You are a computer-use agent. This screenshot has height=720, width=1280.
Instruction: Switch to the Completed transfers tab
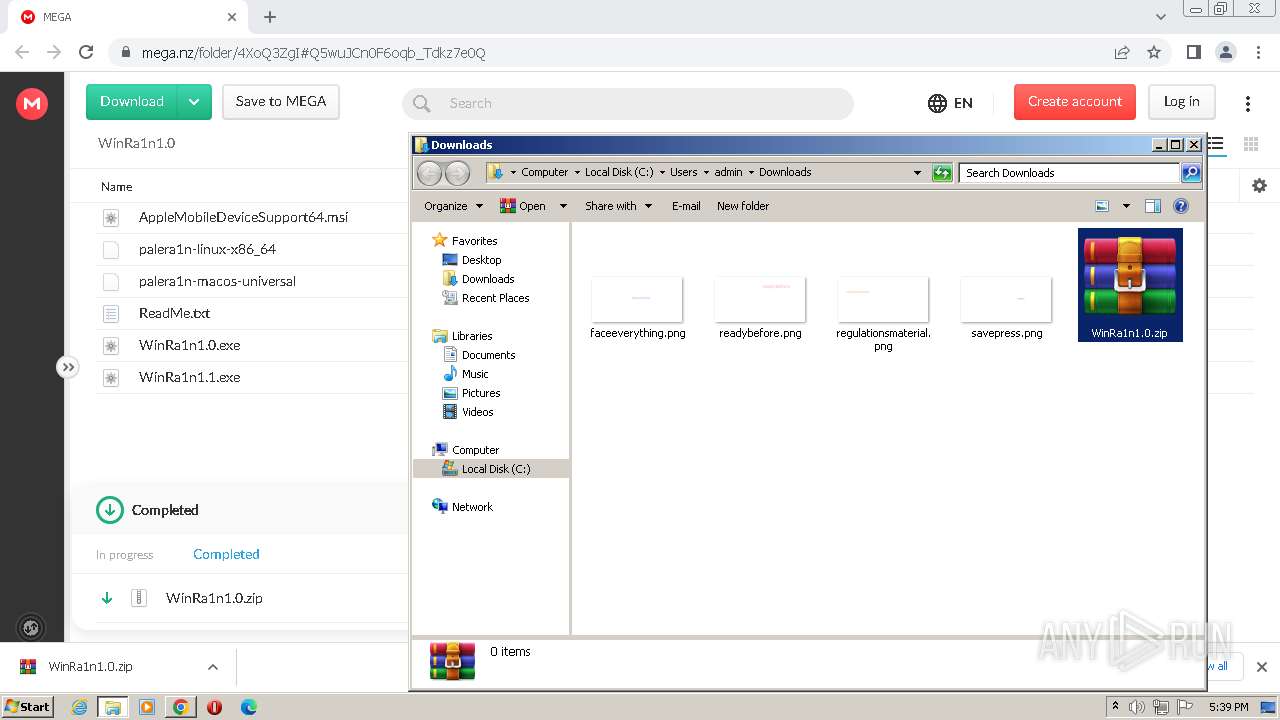(x=226, y=554)
